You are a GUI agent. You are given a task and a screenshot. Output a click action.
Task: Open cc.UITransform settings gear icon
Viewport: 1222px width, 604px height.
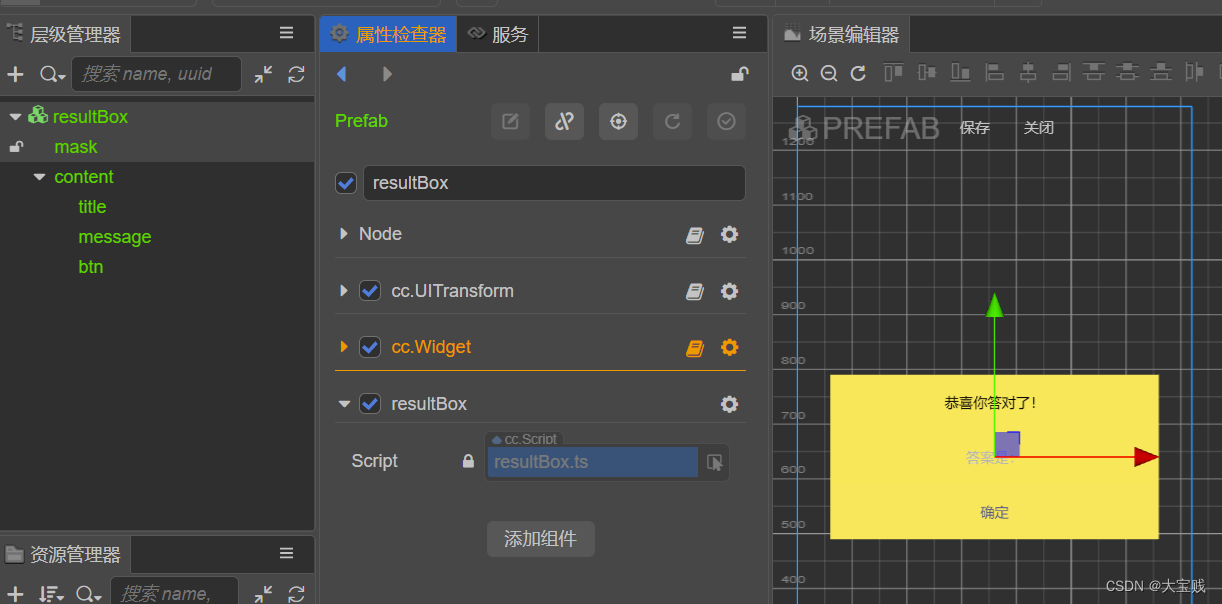point(729,291)
